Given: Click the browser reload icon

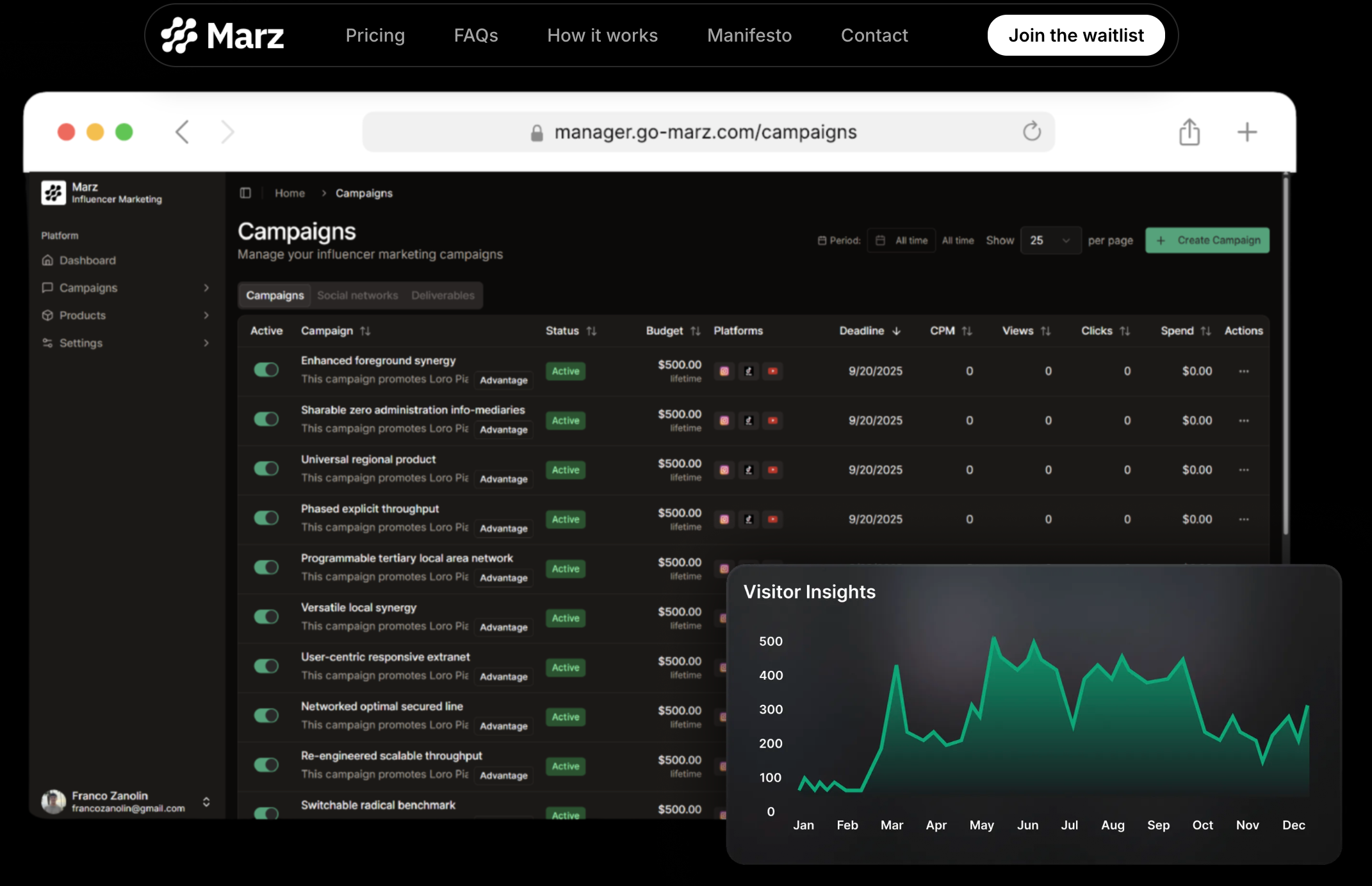Looking at the screenshot, I should click(x=1031, y=132).
